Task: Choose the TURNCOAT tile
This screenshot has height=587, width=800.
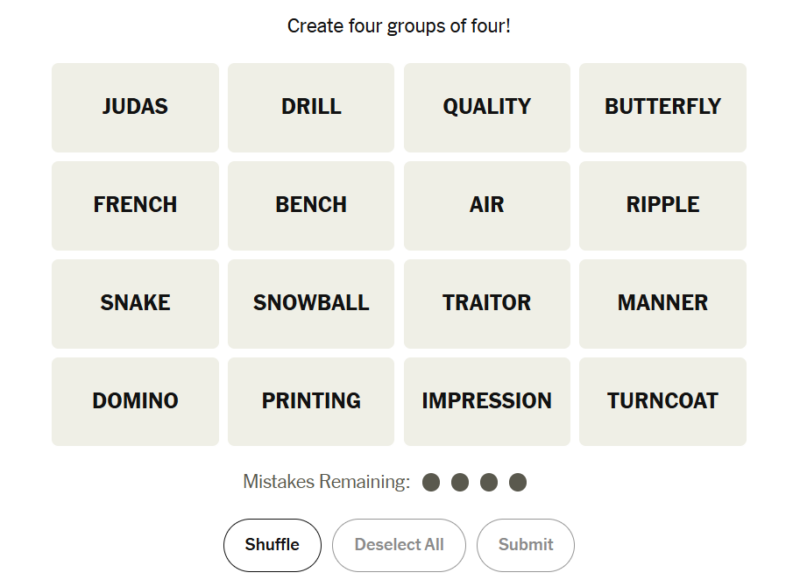Action: (x=662, y=401)
